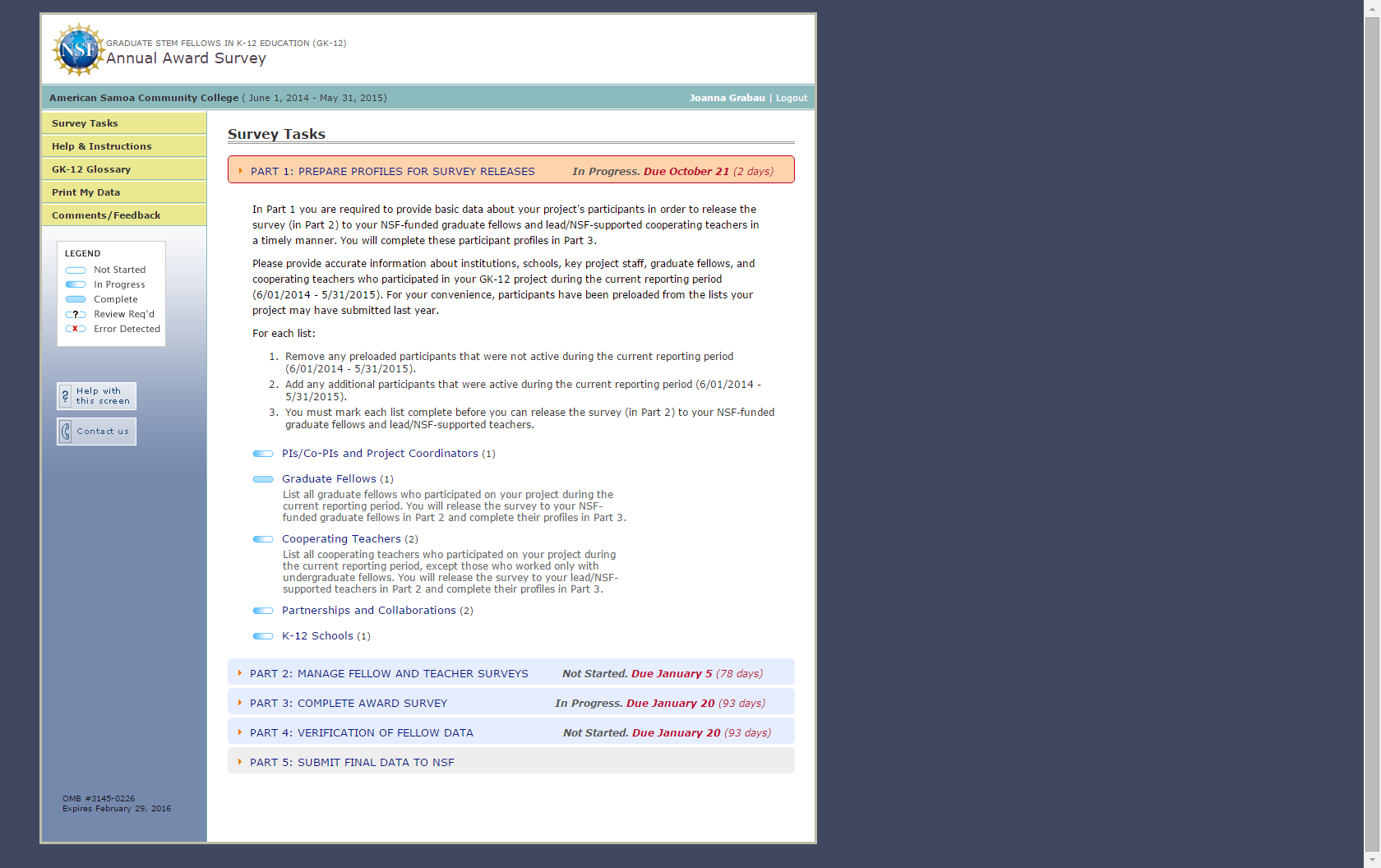Open Part 3: Complete Award Survey
This screenshot has width=1381, height=868.
tap(349, 704)
